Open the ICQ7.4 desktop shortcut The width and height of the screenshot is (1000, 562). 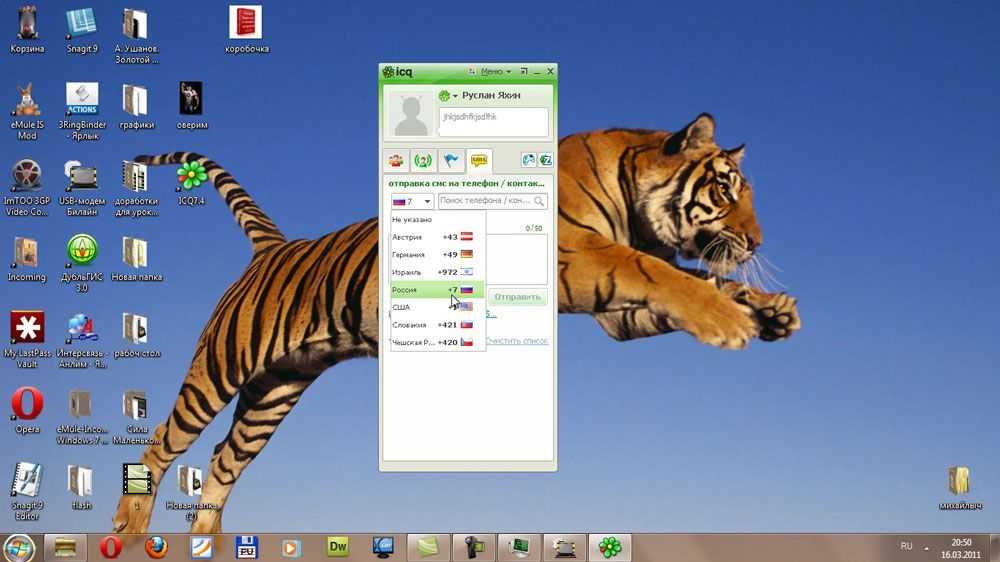coord(191,176)
